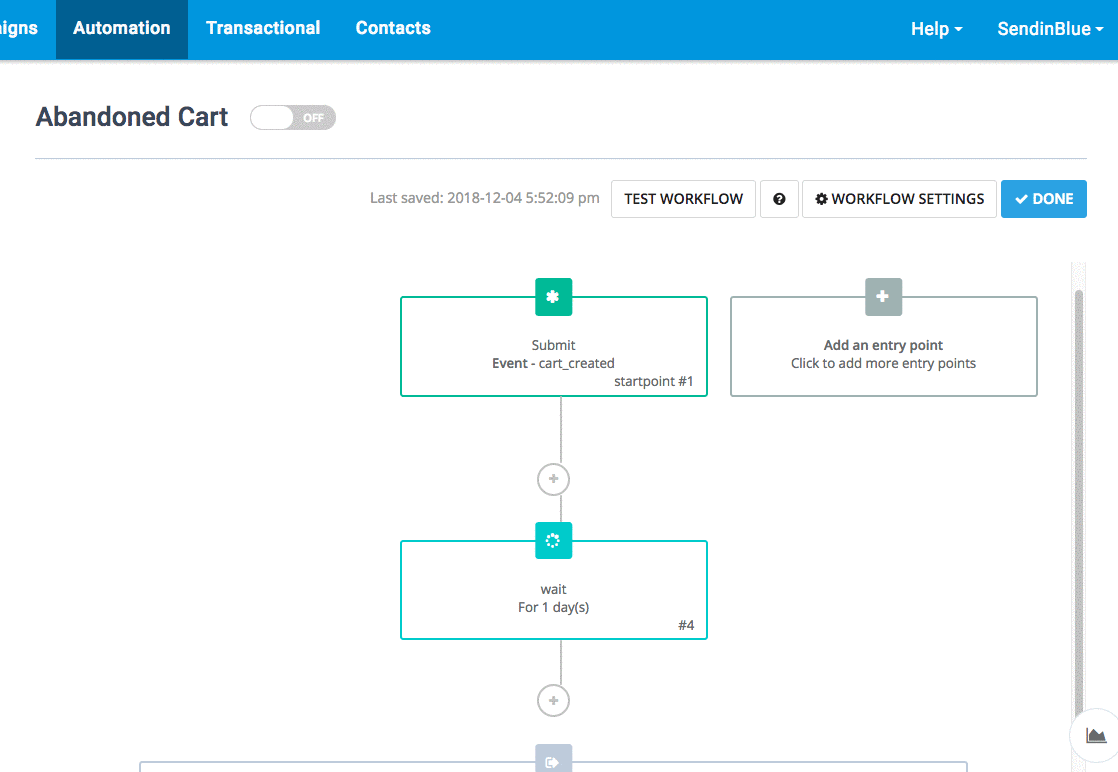Open the statistics chart icon at bottom right
The width and height of the screenshot is (1118, 772).
point(1096,736)
